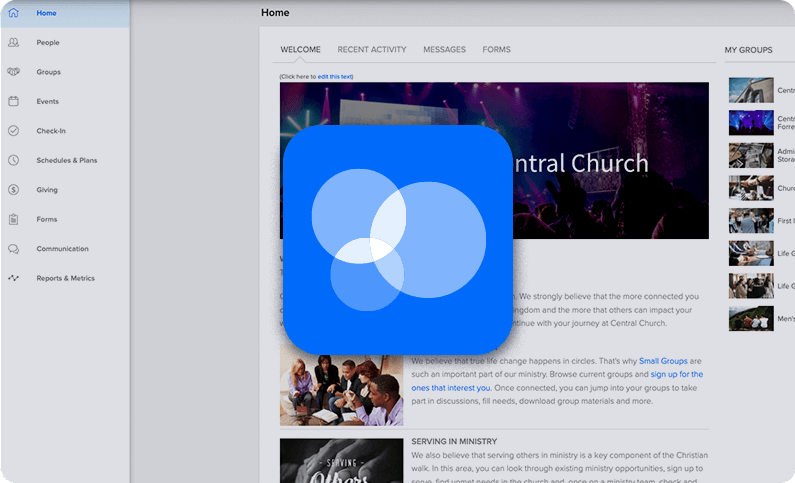Click the large blue overlapping-circles app logo
Viewport: 795px width, 483px height.
(398, 240)
